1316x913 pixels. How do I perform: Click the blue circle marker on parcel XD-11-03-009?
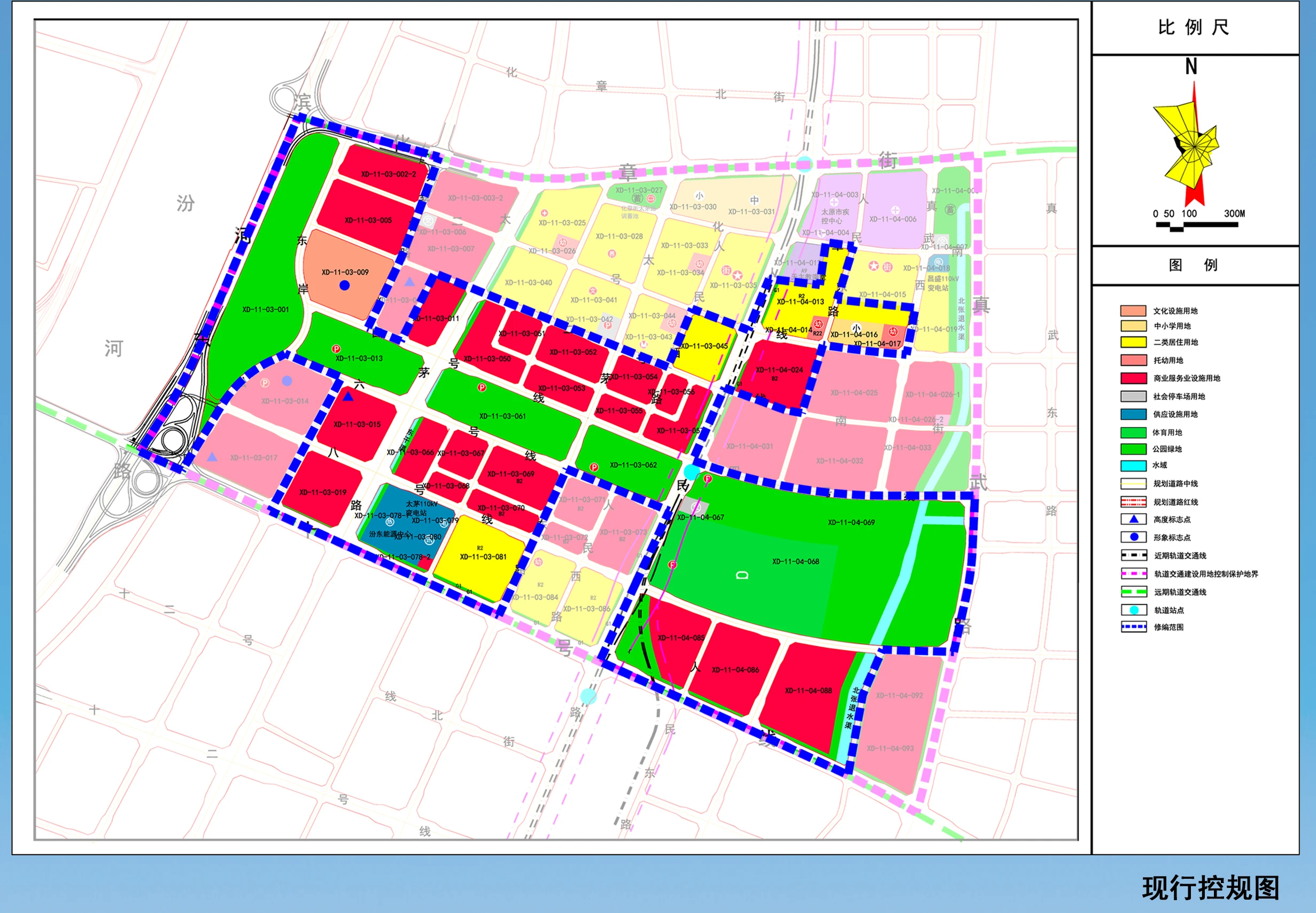coord(344,285)
